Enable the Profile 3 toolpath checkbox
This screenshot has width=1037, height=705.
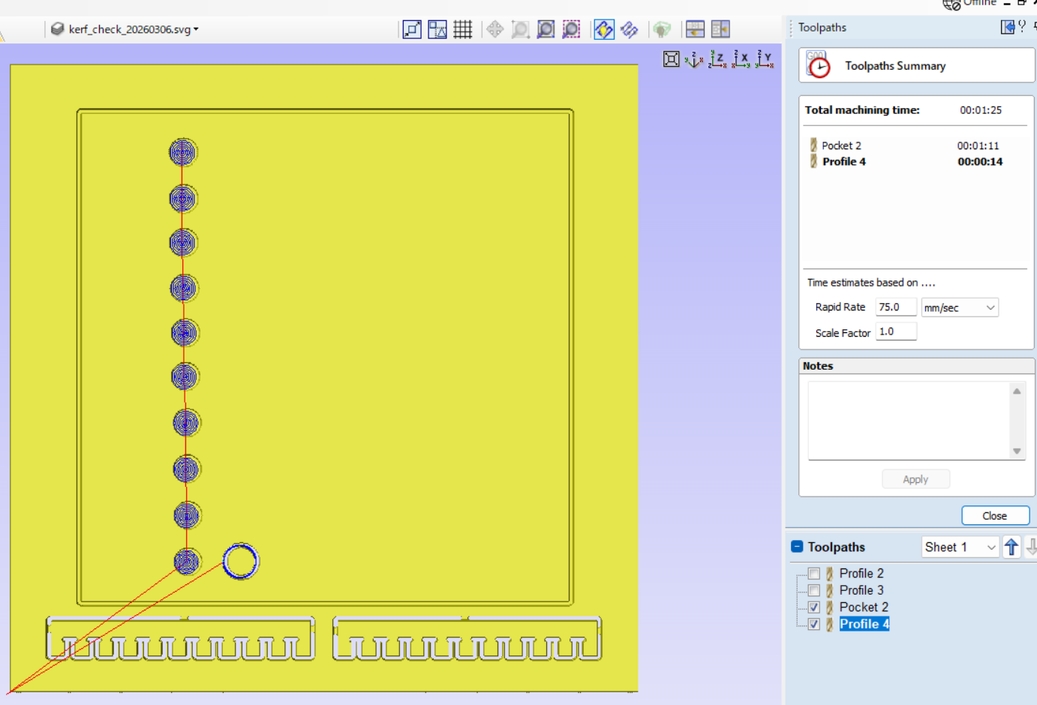point(814,590)
